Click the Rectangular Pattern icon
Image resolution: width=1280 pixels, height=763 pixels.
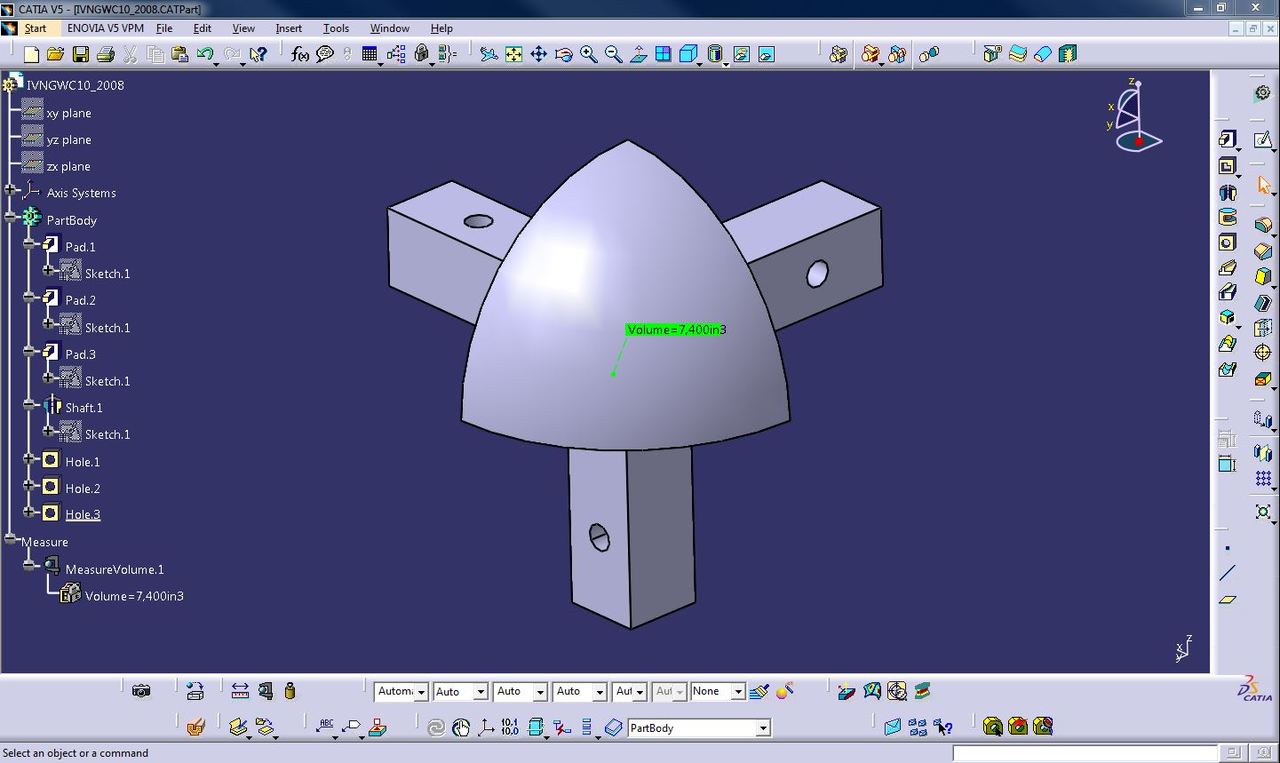(x=1263, y=479)
